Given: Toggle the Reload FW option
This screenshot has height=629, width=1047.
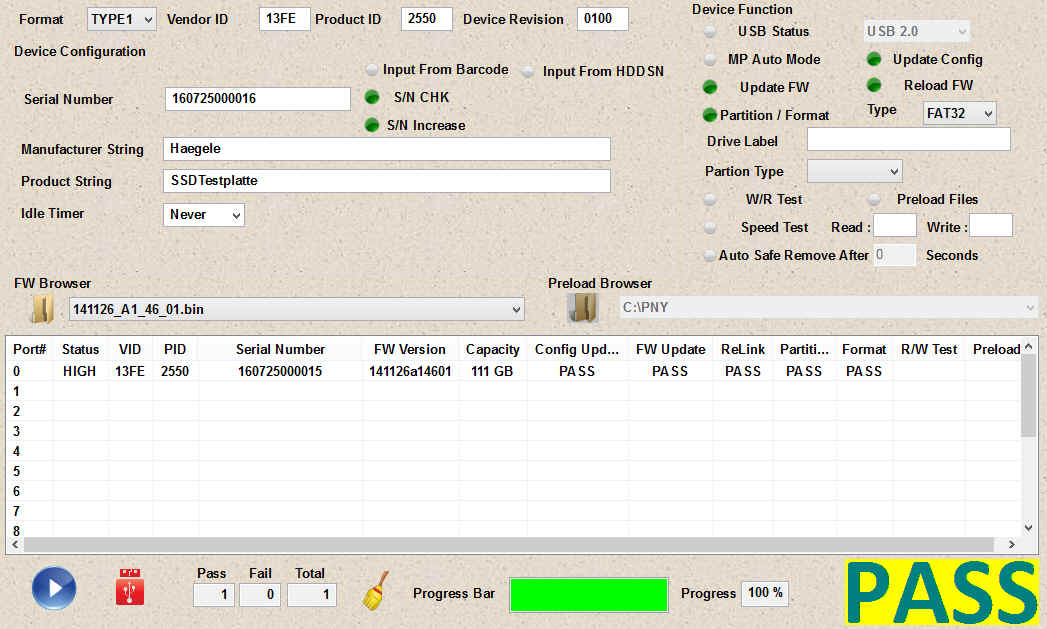Looking at the screenshot, I should pos(874,85).
